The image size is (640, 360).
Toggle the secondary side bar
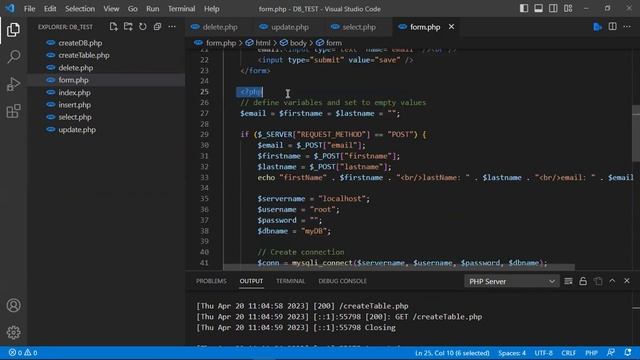(553, 9)
